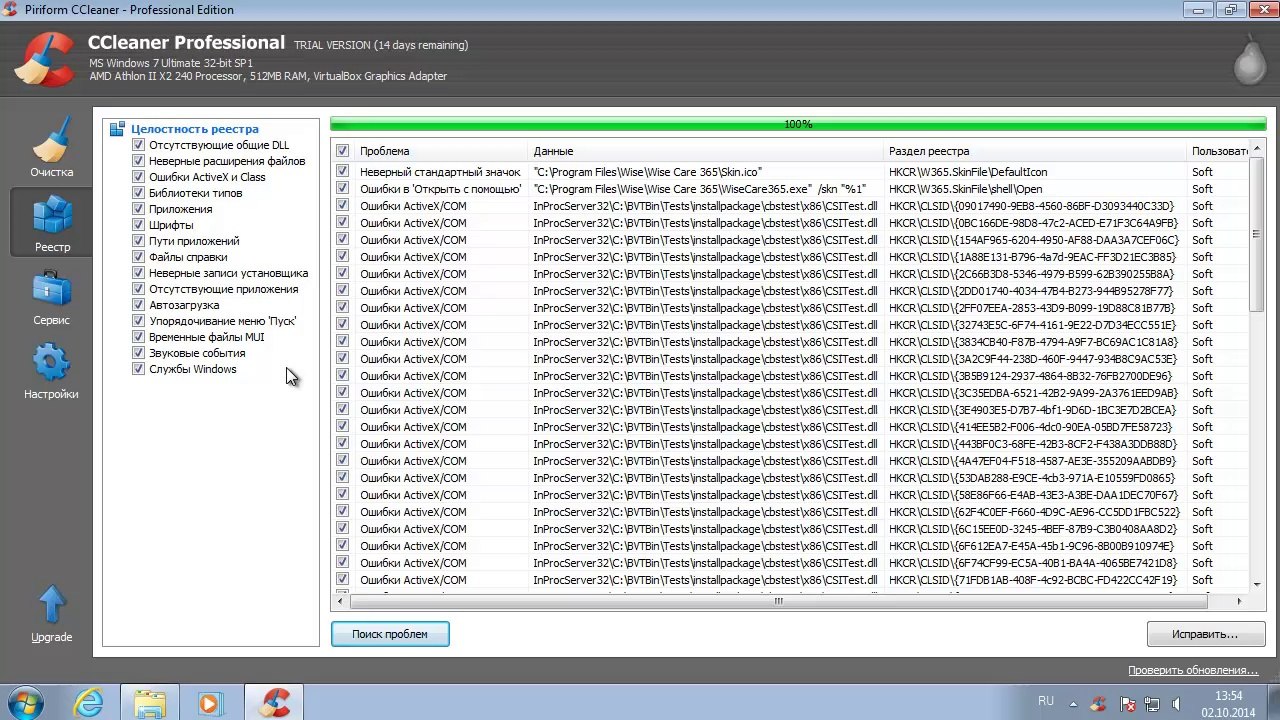This screenshot has height=720, width=1280.
Task: Select row with CLSID {71FDB1AB-408F-4c92-BCBC-FD422CC42F19}
Action: pyautogui.click(x=790, y=580)
